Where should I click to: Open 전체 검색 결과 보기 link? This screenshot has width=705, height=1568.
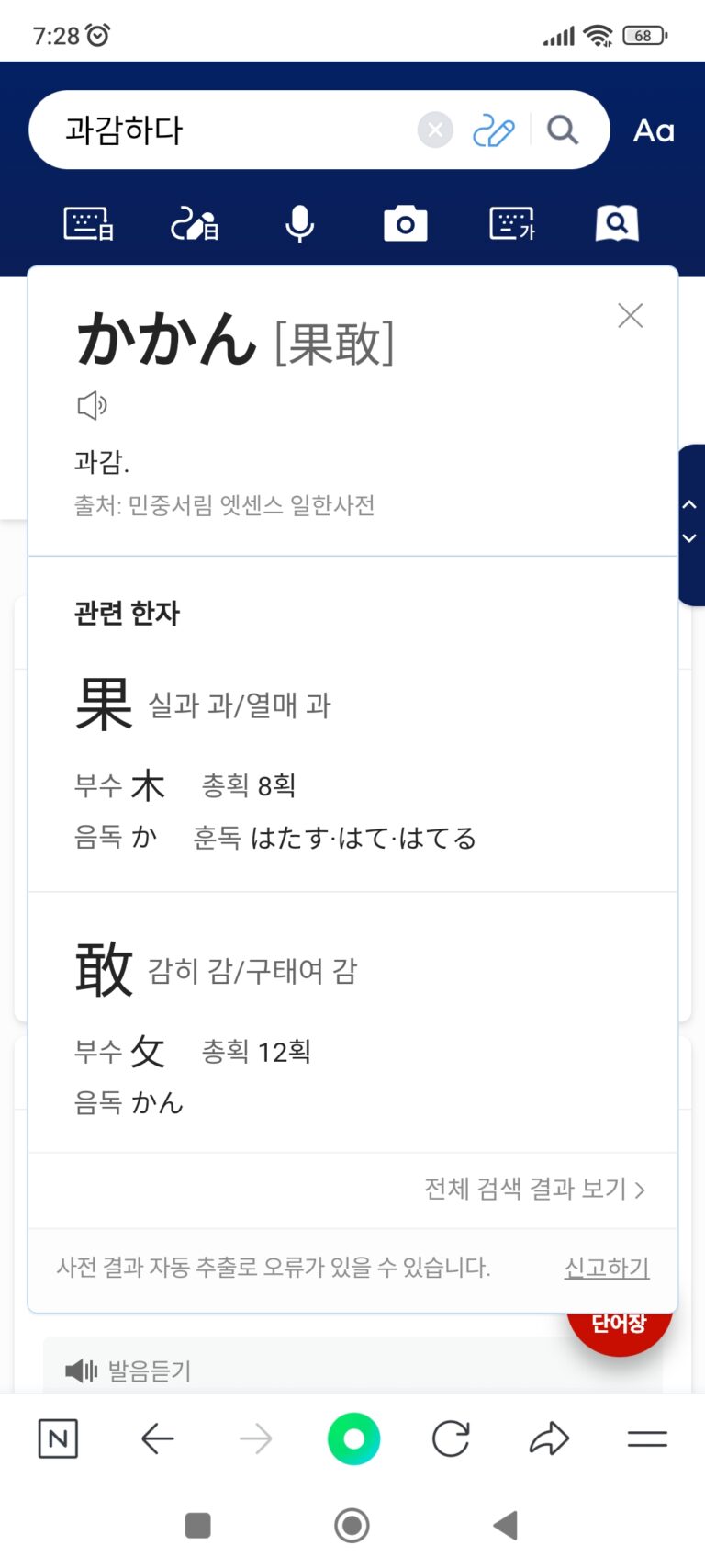point(534,1189)
